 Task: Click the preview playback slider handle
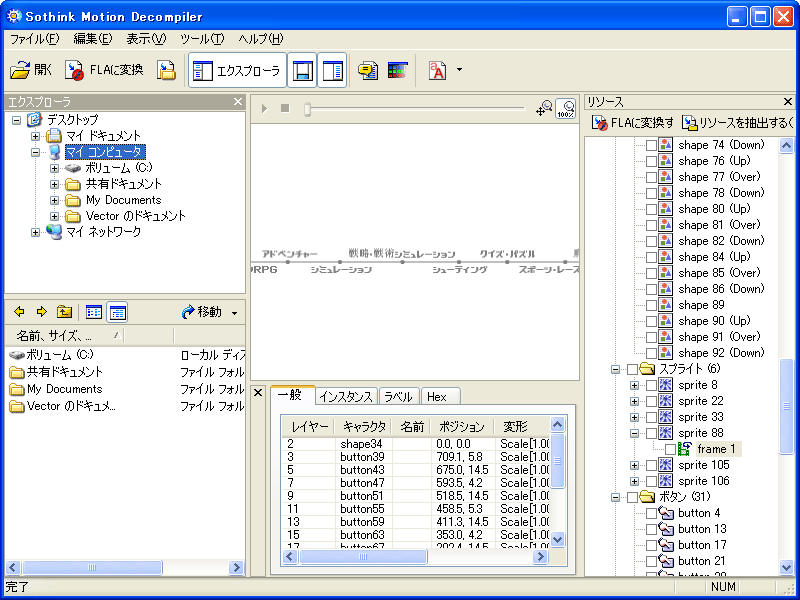pyautogui.click(x=307, y=109)
